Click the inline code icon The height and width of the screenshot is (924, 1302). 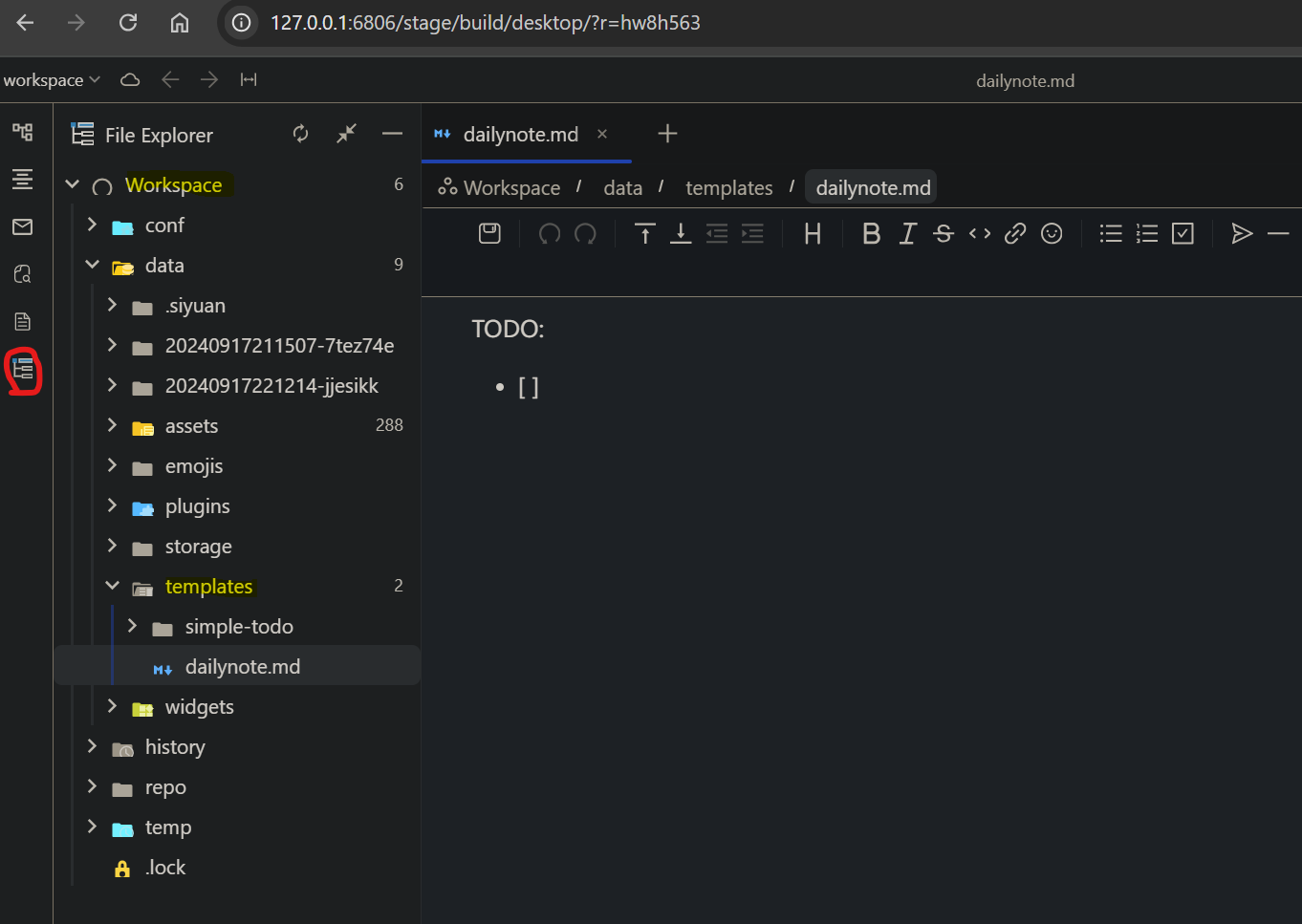[x=980, y=234]
